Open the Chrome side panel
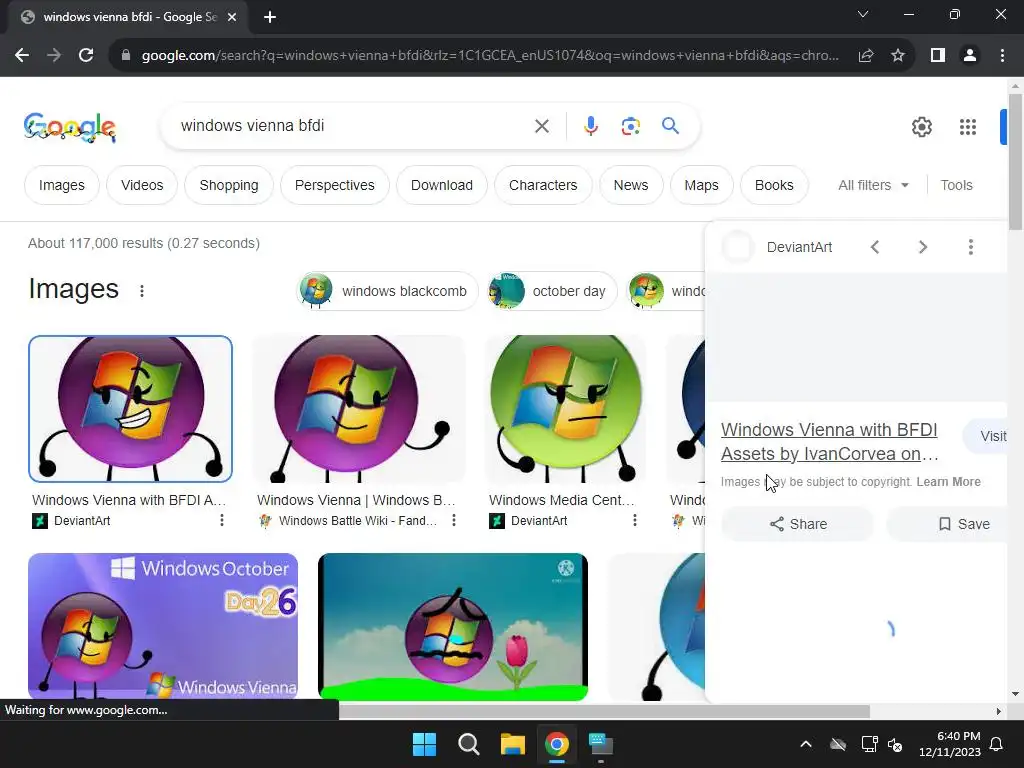This screenshot has height=768, width=1024. 938,56
